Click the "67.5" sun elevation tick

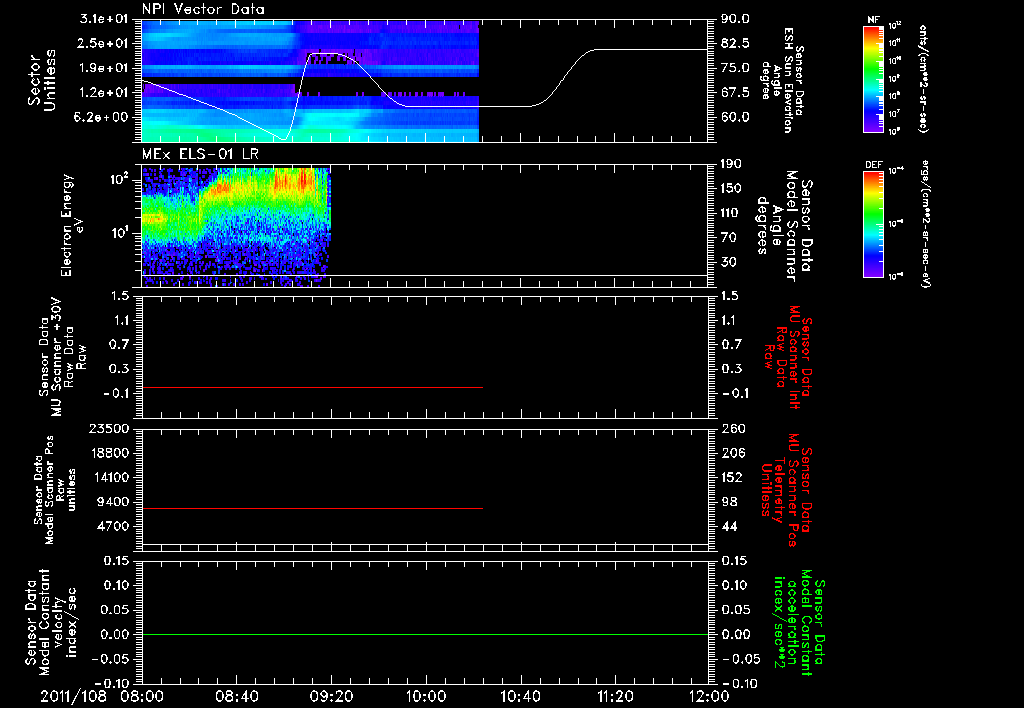735,93
